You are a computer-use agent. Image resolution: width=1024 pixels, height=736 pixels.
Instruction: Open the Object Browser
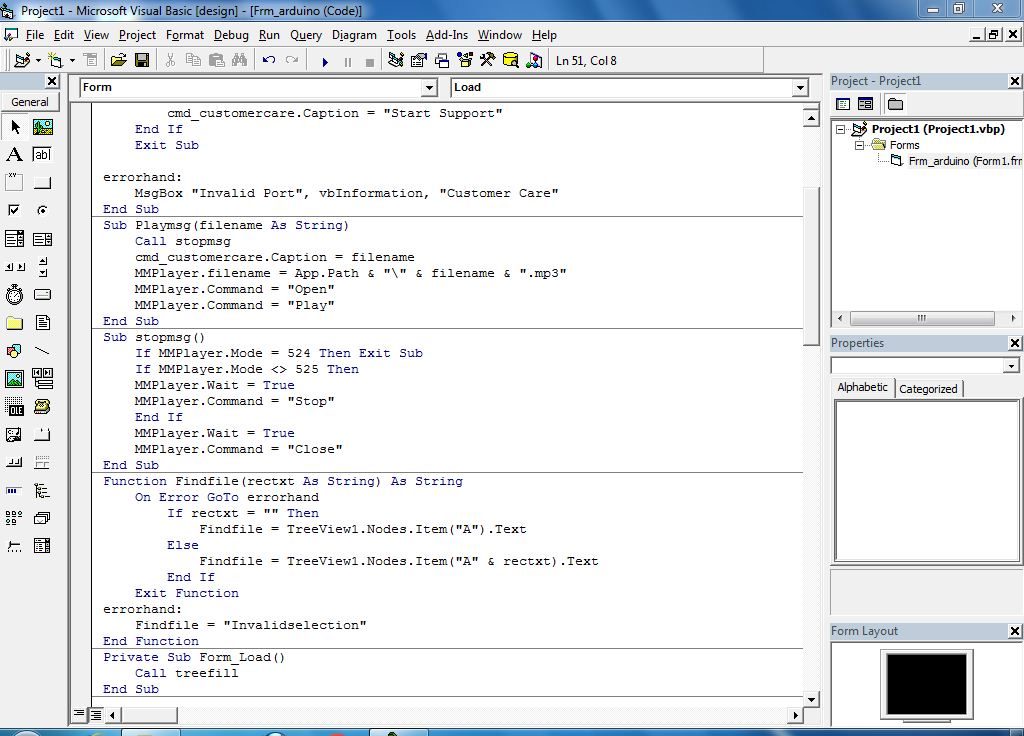pyautogui.click(x=462, y=60)
